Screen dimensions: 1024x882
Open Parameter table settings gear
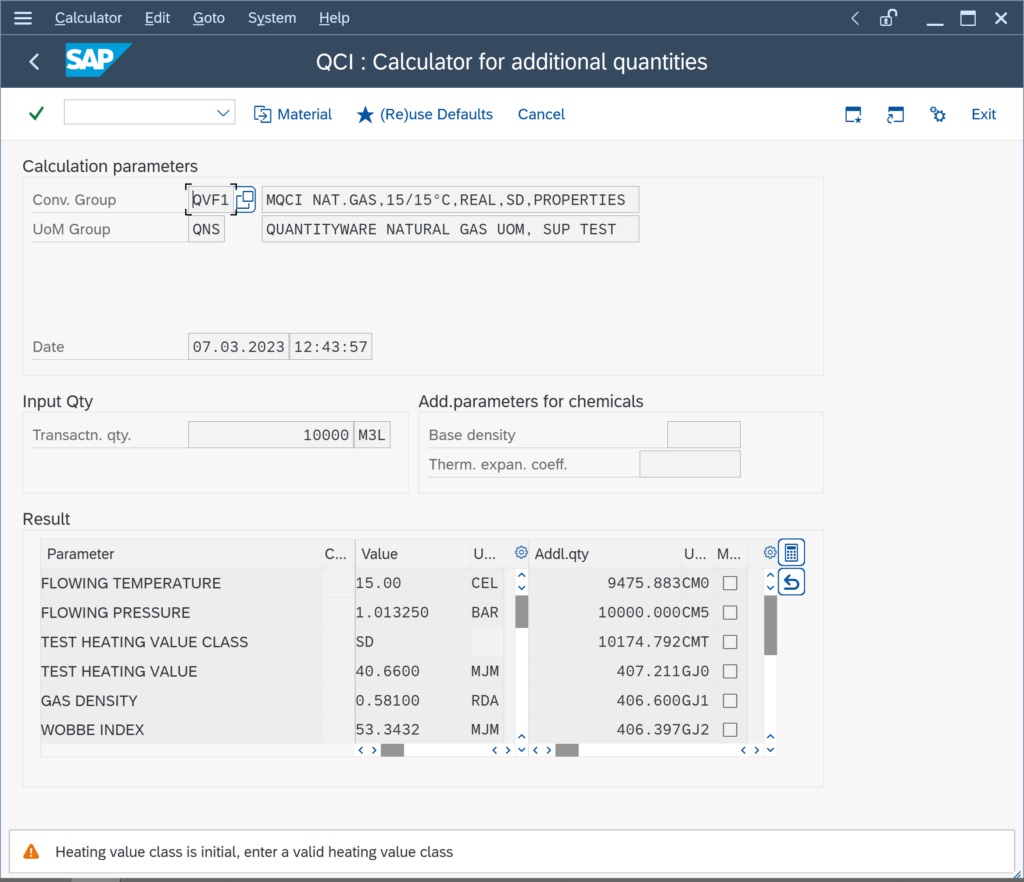click(x=520, y=553)
